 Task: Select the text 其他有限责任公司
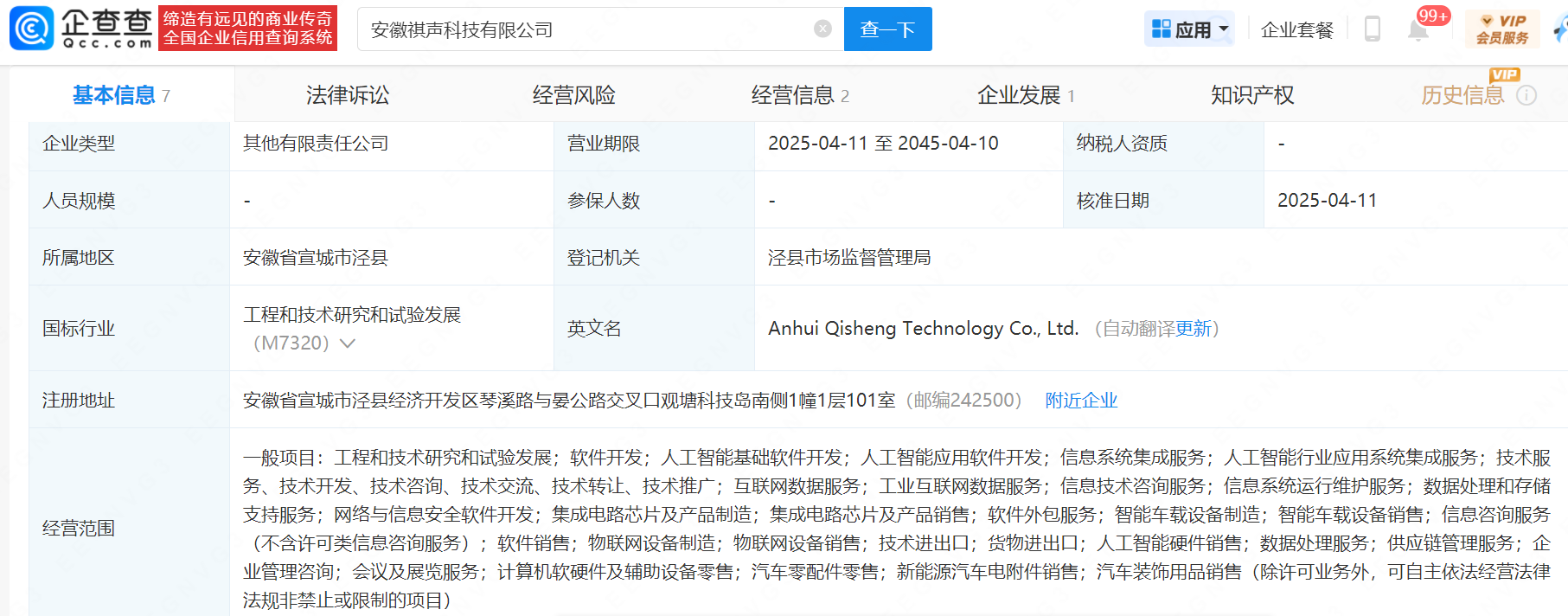tap(316, 144)
